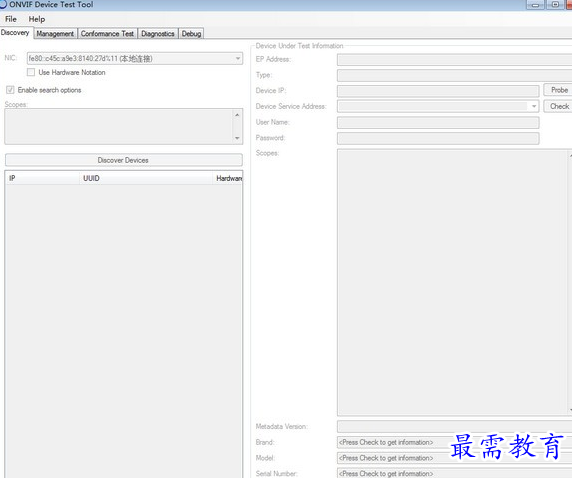Click the Type field
Viewport: 572px width, 478px height.
pyautogui.click(x=454, y=76)
